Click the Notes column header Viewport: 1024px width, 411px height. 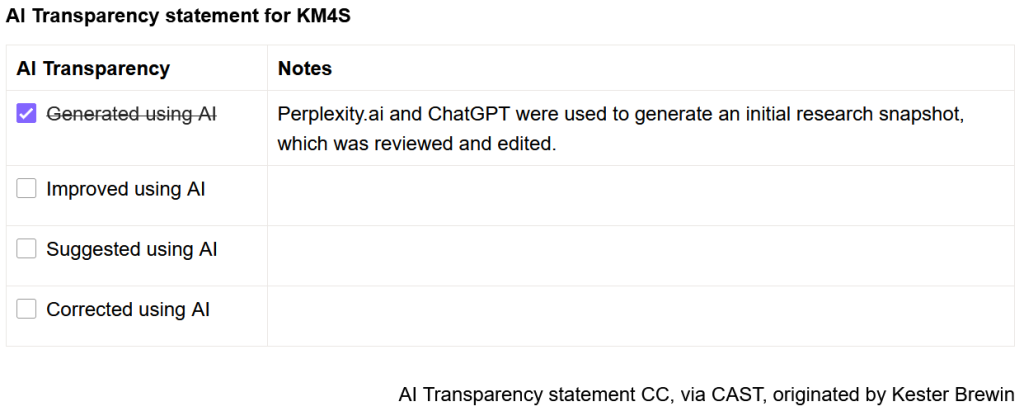point(305,69)
